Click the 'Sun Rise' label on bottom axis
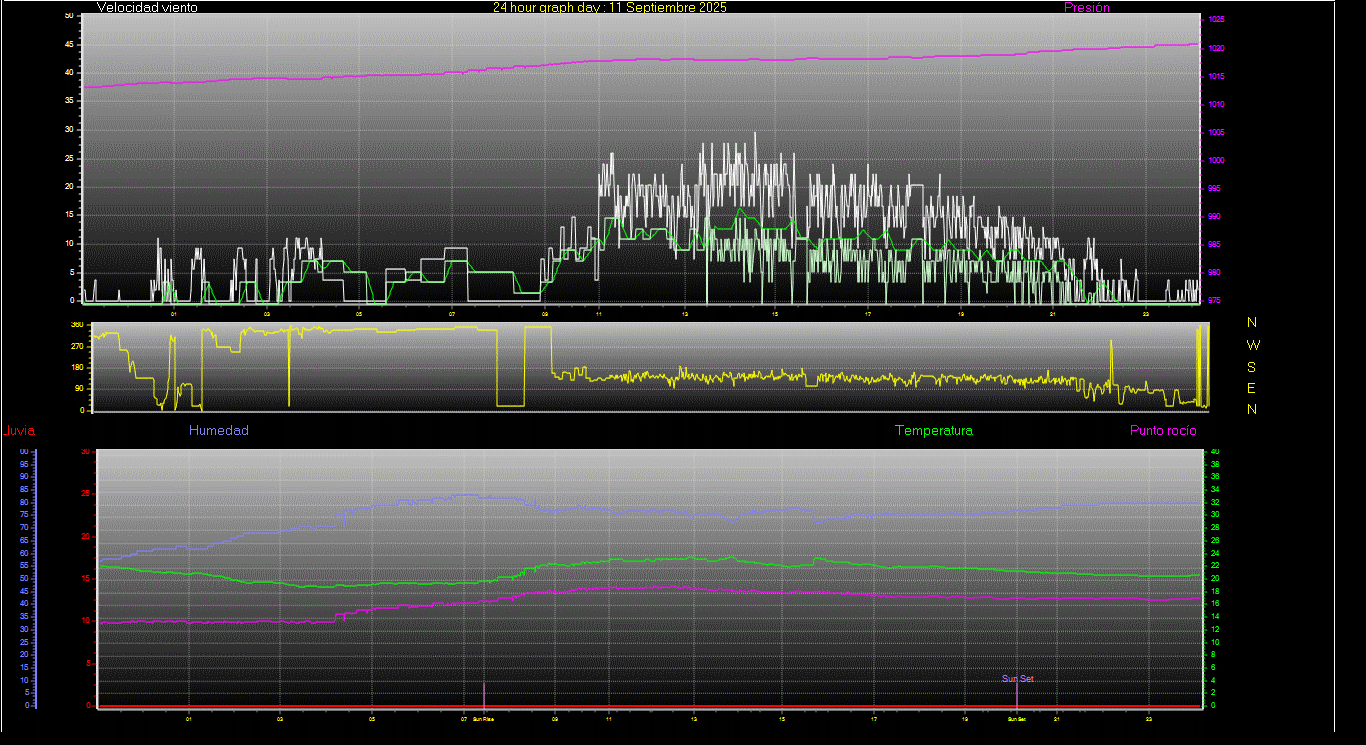This screenshot has height=745, width=1366. click(483, 719)
